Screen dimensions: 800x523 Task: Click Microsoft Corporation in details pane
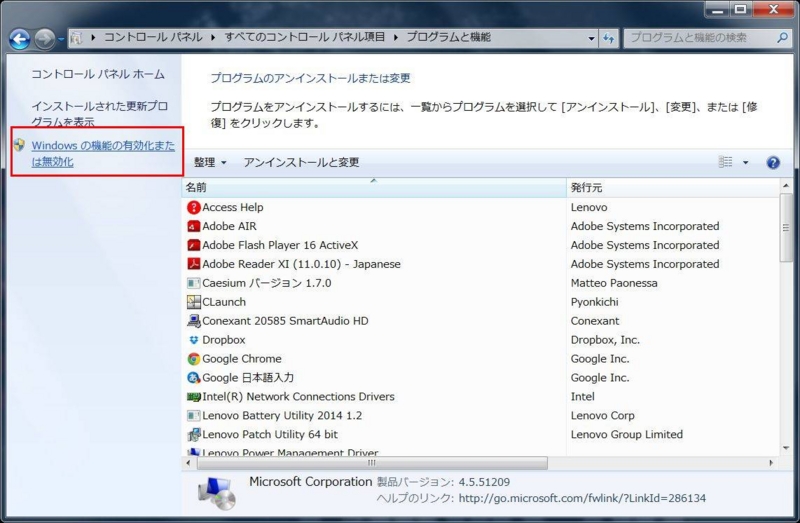[x=310, y=482]
